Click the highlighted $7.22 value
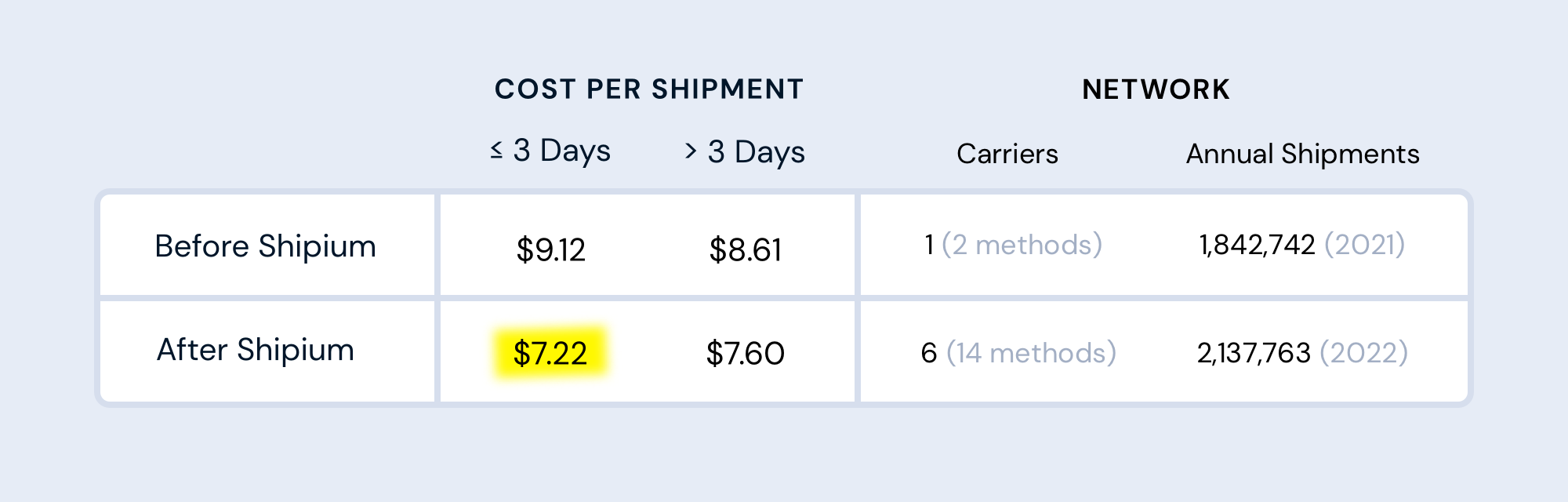 [550, 354]
